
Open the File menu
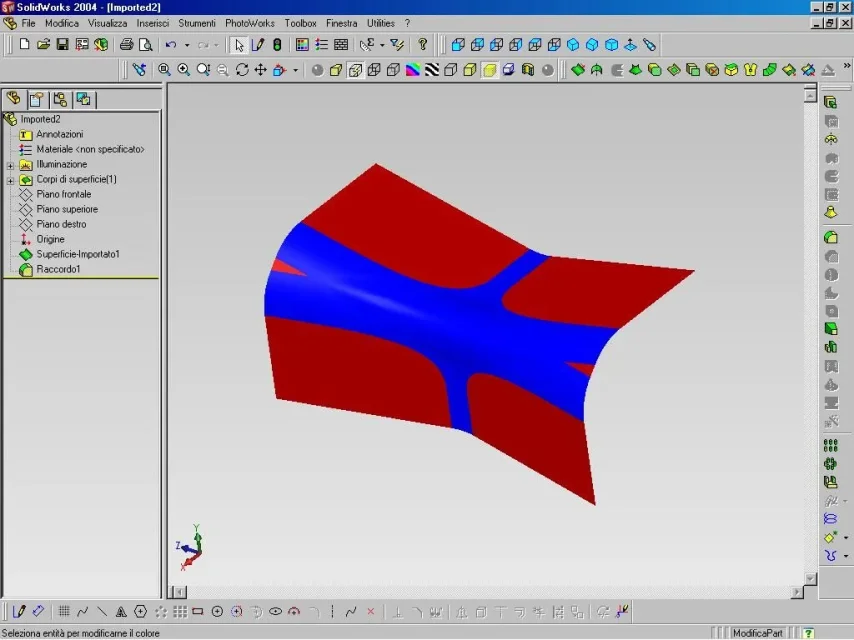[28, 23]
